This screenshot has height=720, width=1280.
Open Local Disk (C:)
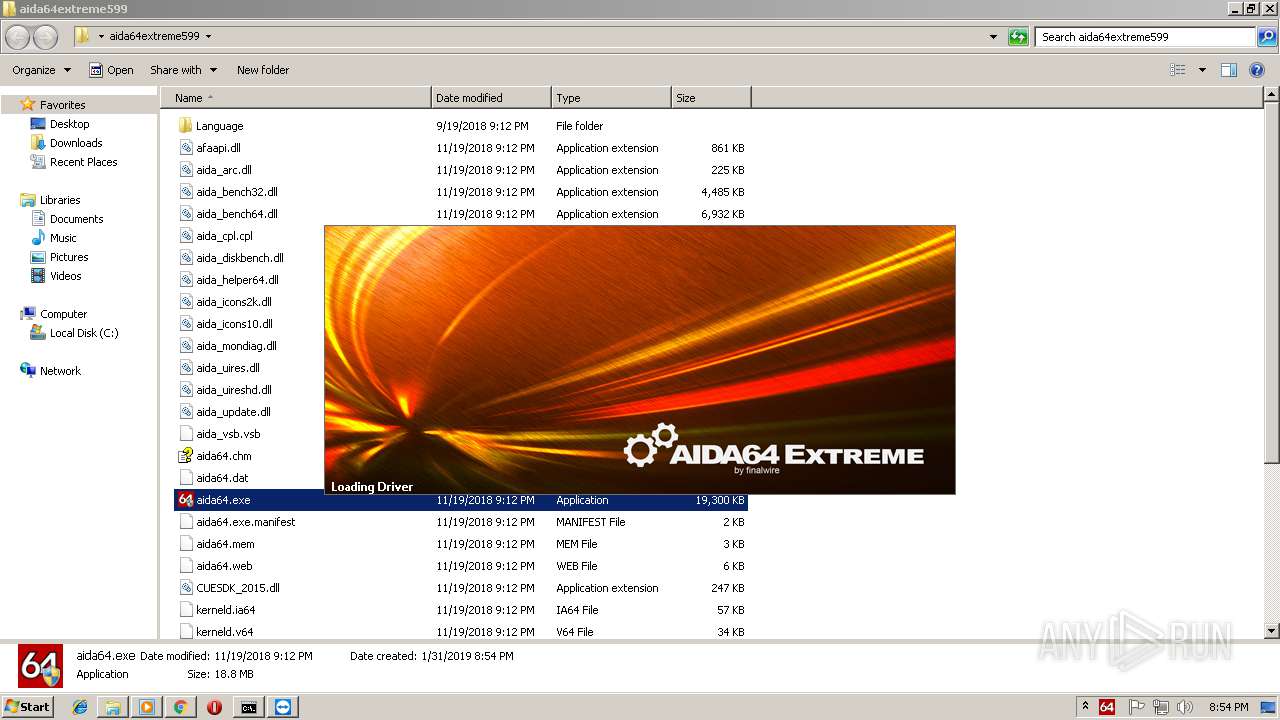(84, 333)
